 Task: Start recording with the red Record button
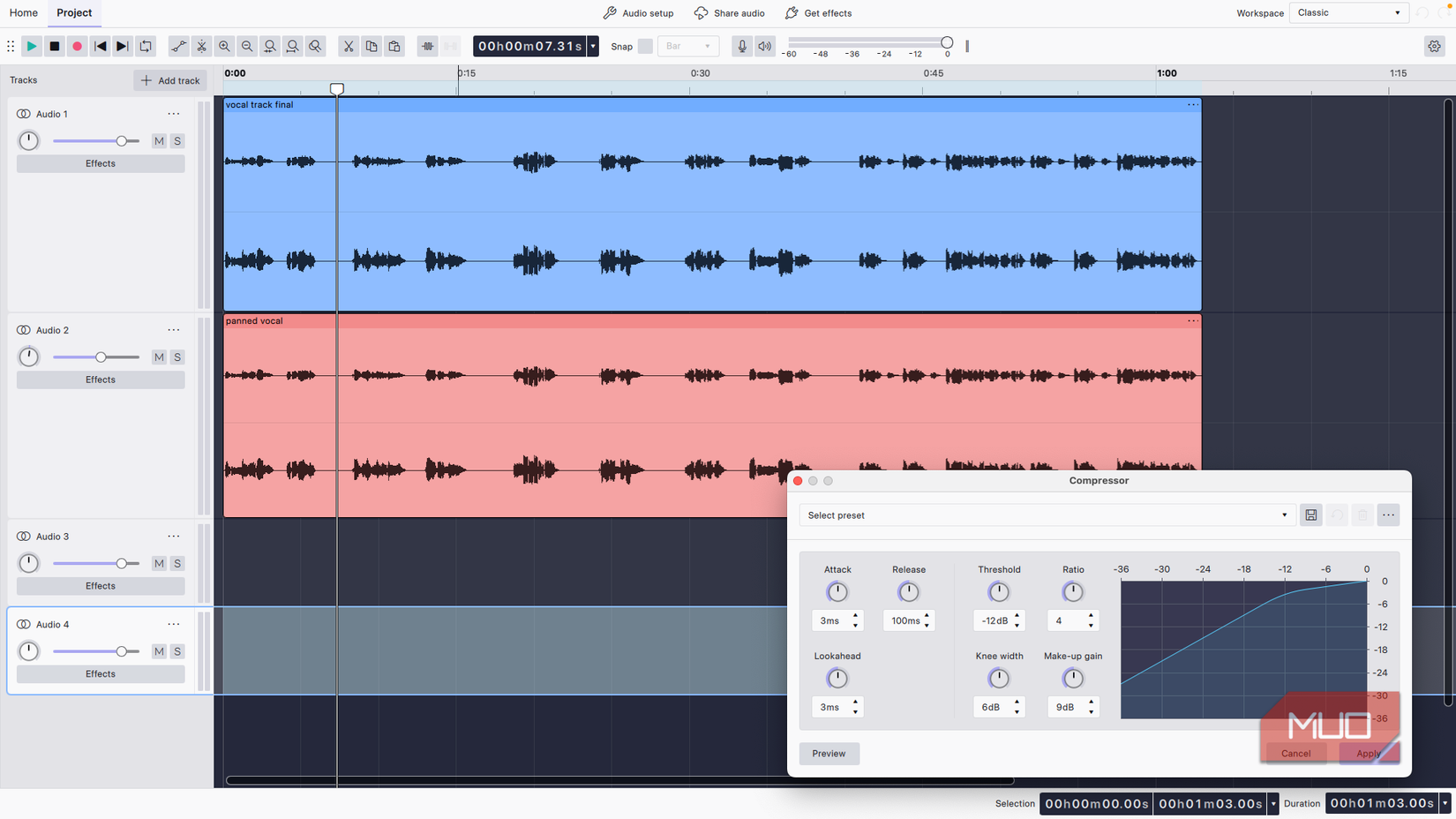[x=78, y=46]
